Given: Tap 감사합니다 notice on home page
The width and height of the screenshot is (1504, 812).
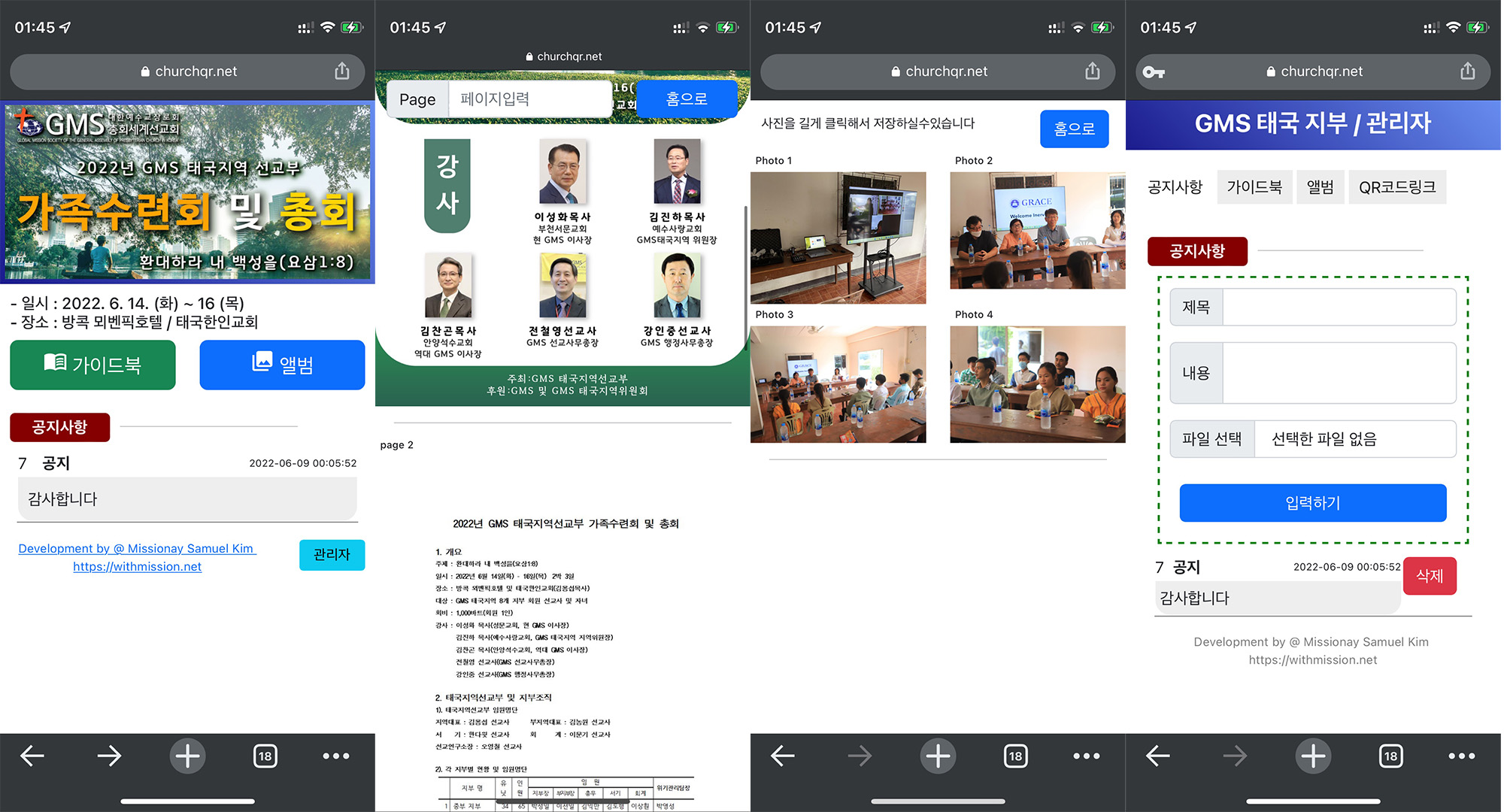Looking at the screenshot, I should [187, 498].
